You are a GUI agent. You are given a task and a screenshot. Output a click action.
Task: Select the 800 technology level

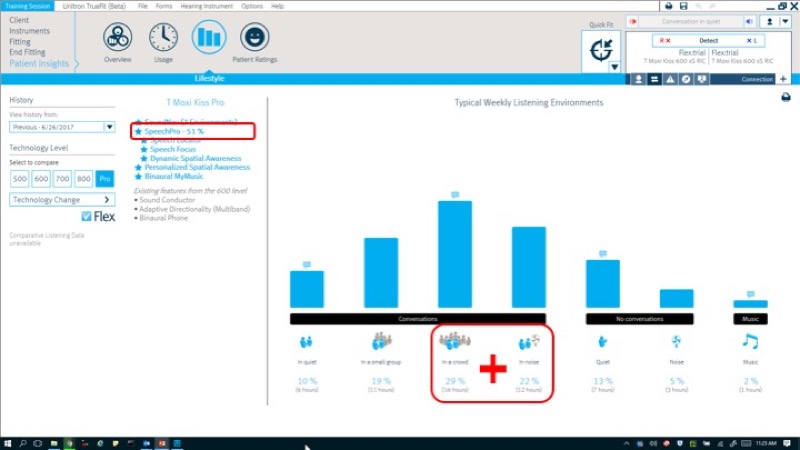pos(83,179)
